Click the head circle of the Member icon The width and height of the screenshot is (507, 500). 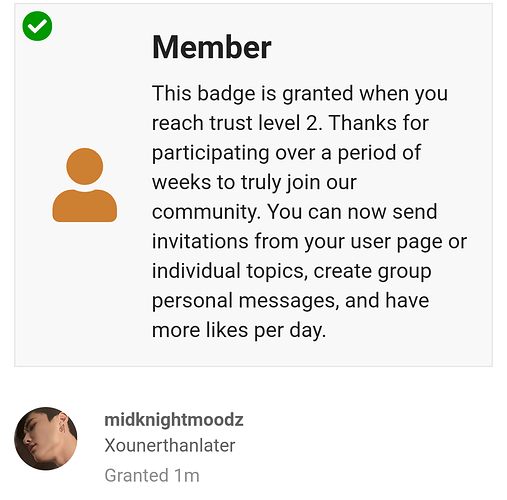85,166
